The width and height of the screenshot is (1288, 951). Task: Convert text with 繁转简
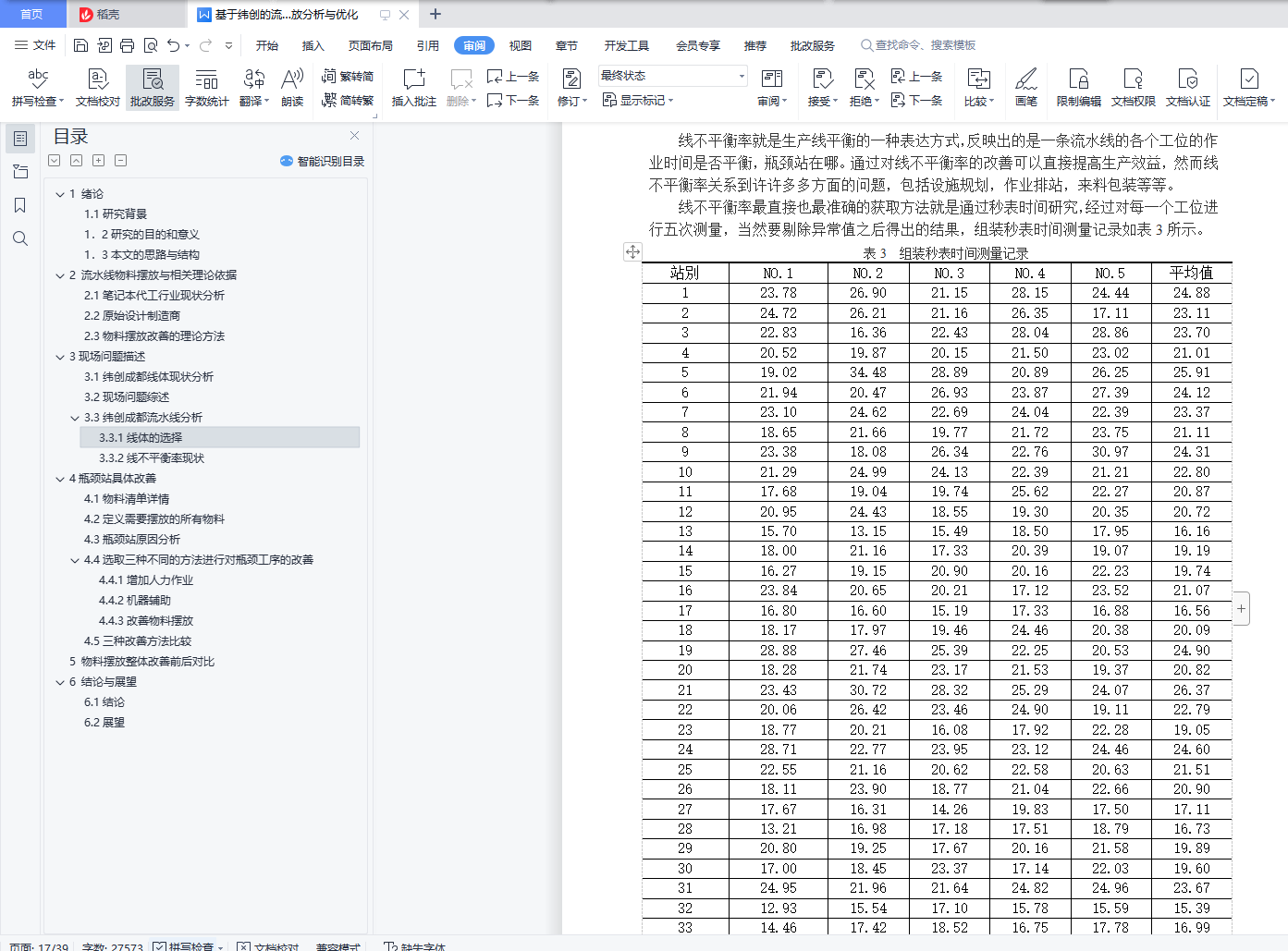(x=348, y=76)
